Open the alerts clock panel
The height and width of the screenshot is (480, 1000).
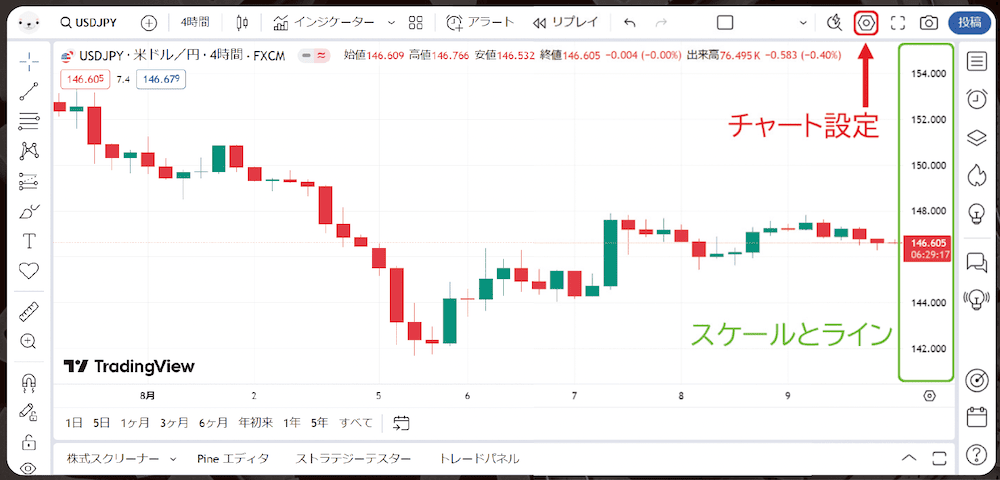[x=976, y=99]
